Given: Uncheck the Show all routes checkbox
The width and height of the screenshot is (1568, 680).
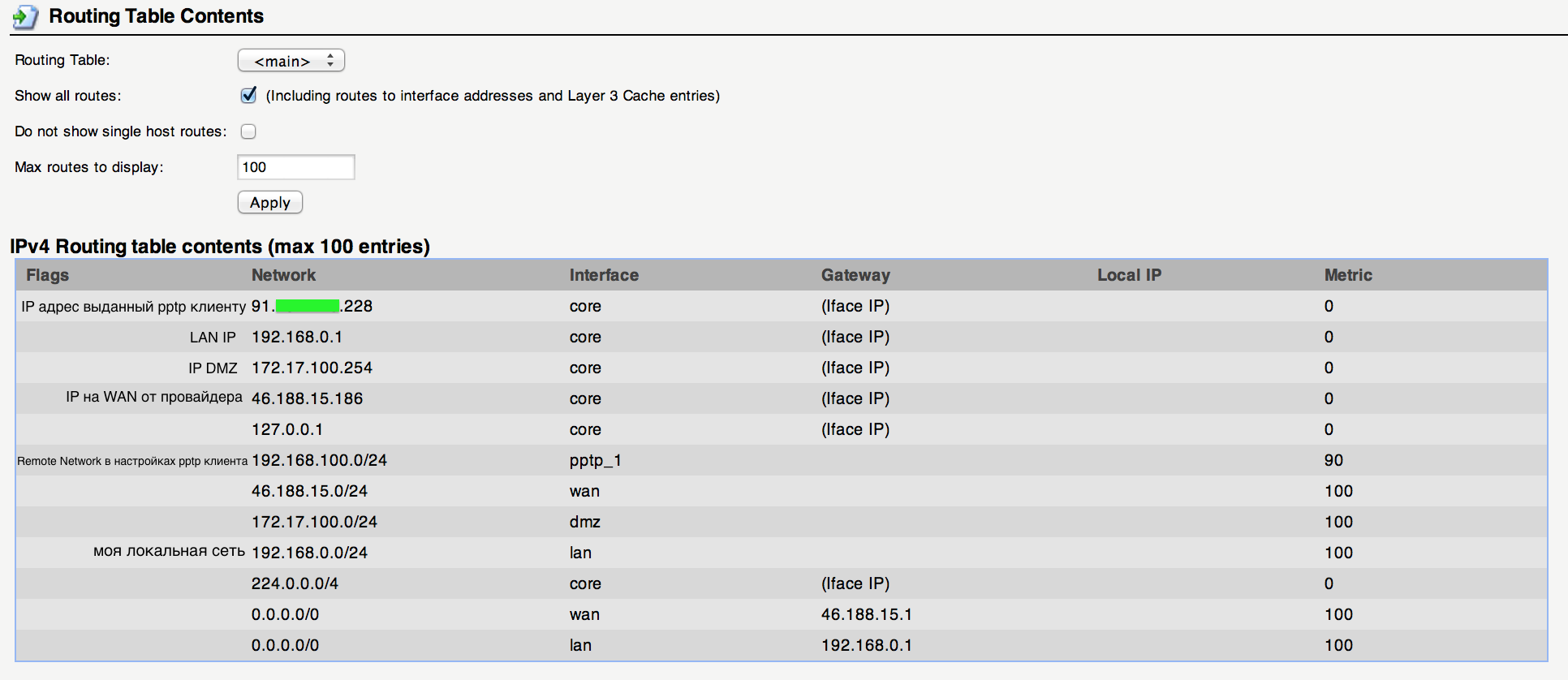Looking at the screenshot, I should [x=248, y=96].
